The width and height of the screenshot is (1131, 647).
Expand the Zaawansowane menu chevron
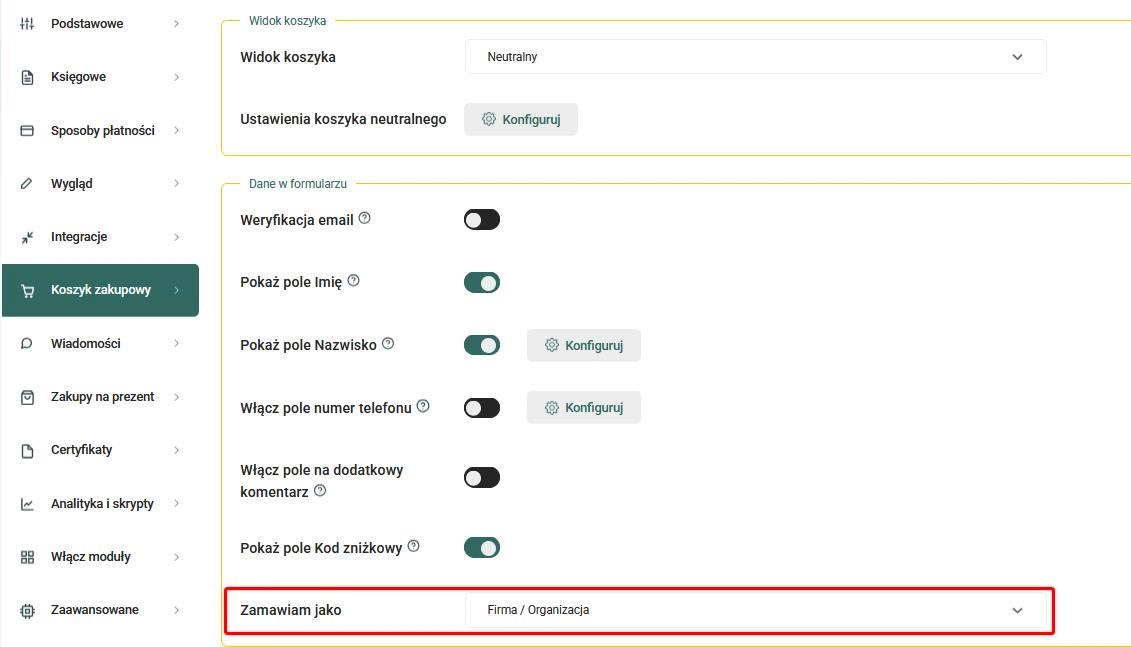(x=177, y=610)
